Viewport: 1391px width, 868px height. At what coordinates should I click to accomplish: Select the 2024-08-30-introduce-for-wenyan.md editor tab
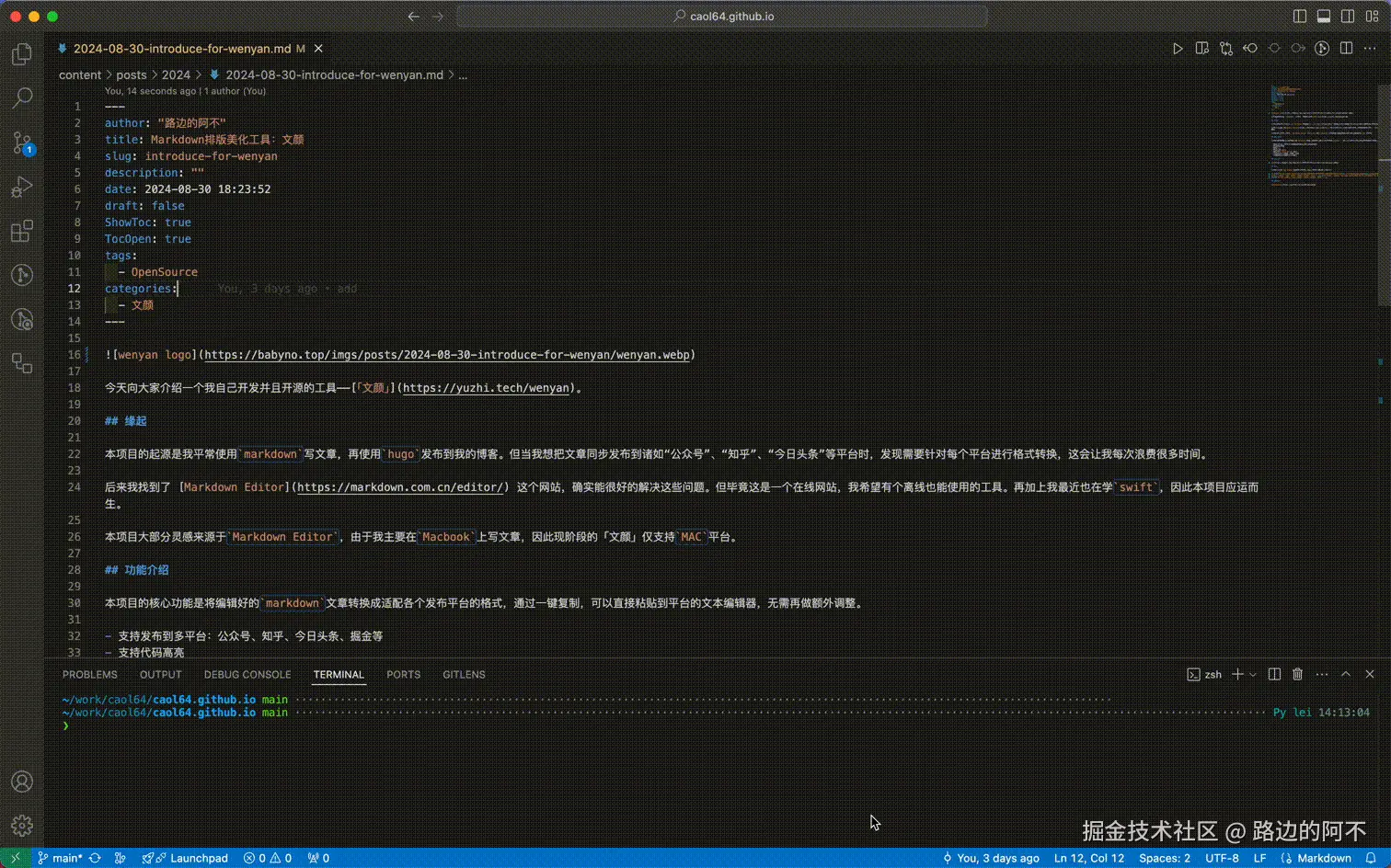182,49
